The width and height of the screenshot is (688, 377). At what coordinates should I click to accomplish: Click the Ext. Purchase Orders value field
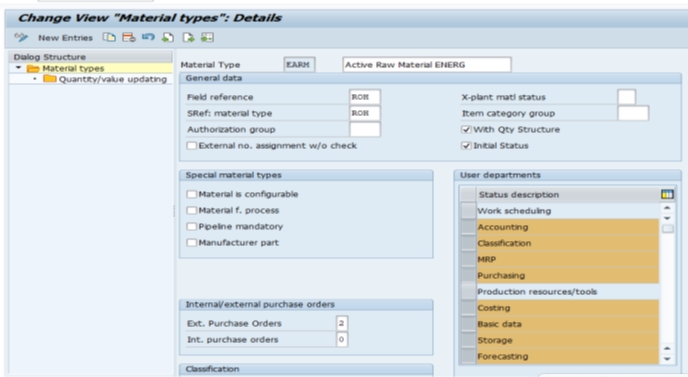342,323
